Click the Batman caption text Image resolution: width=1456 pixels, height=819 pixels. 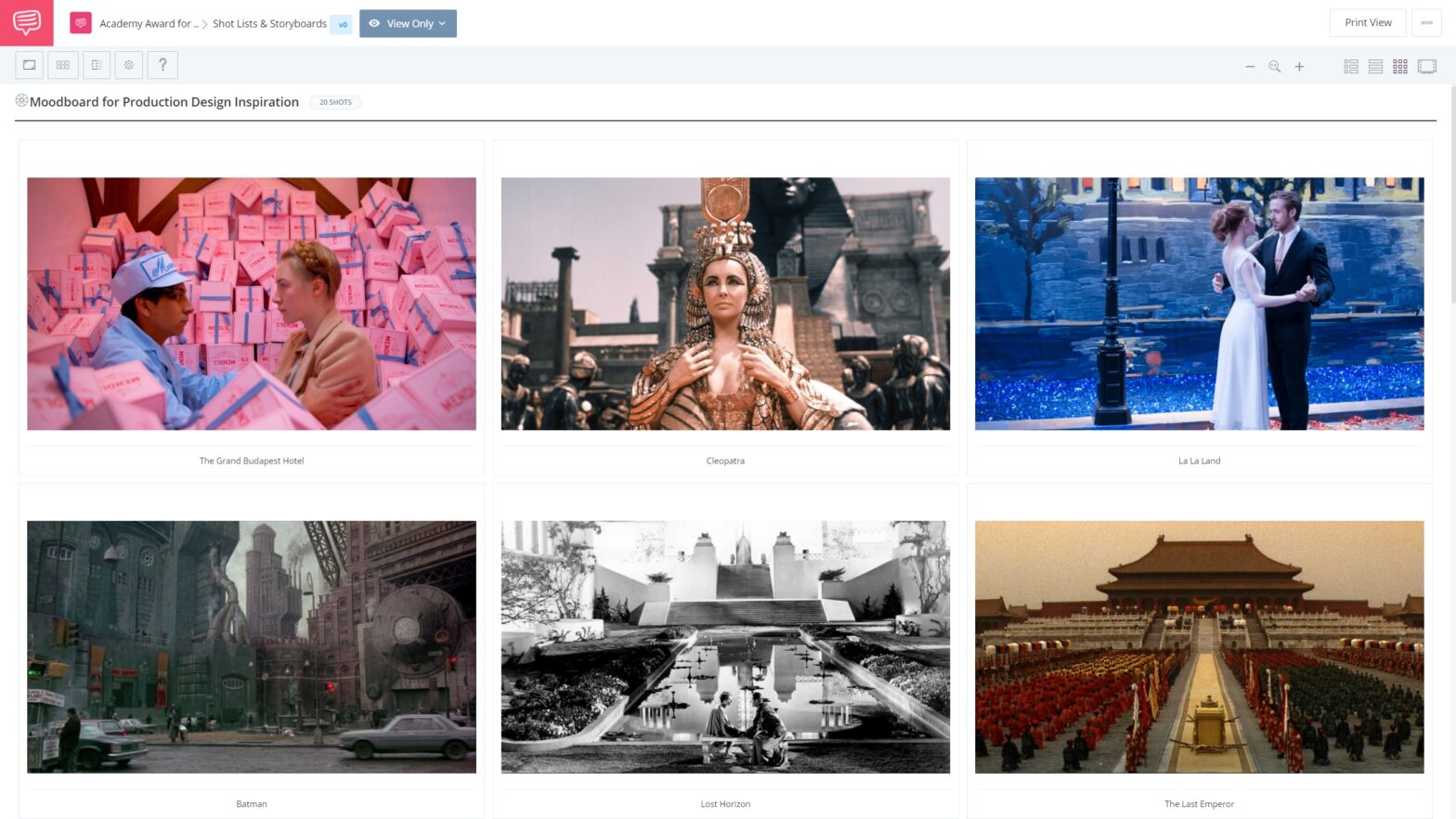tap(252, 804)
